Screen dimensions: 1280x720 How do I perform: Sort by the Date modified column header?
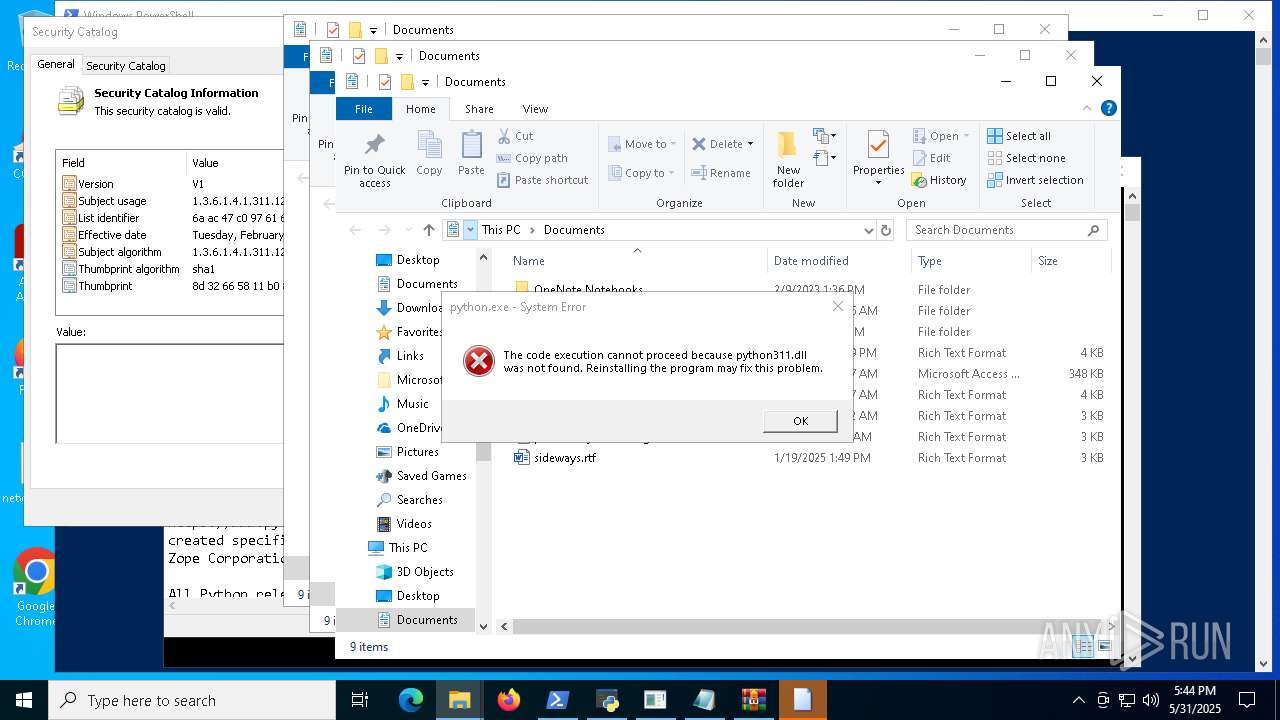click(838, 261)
